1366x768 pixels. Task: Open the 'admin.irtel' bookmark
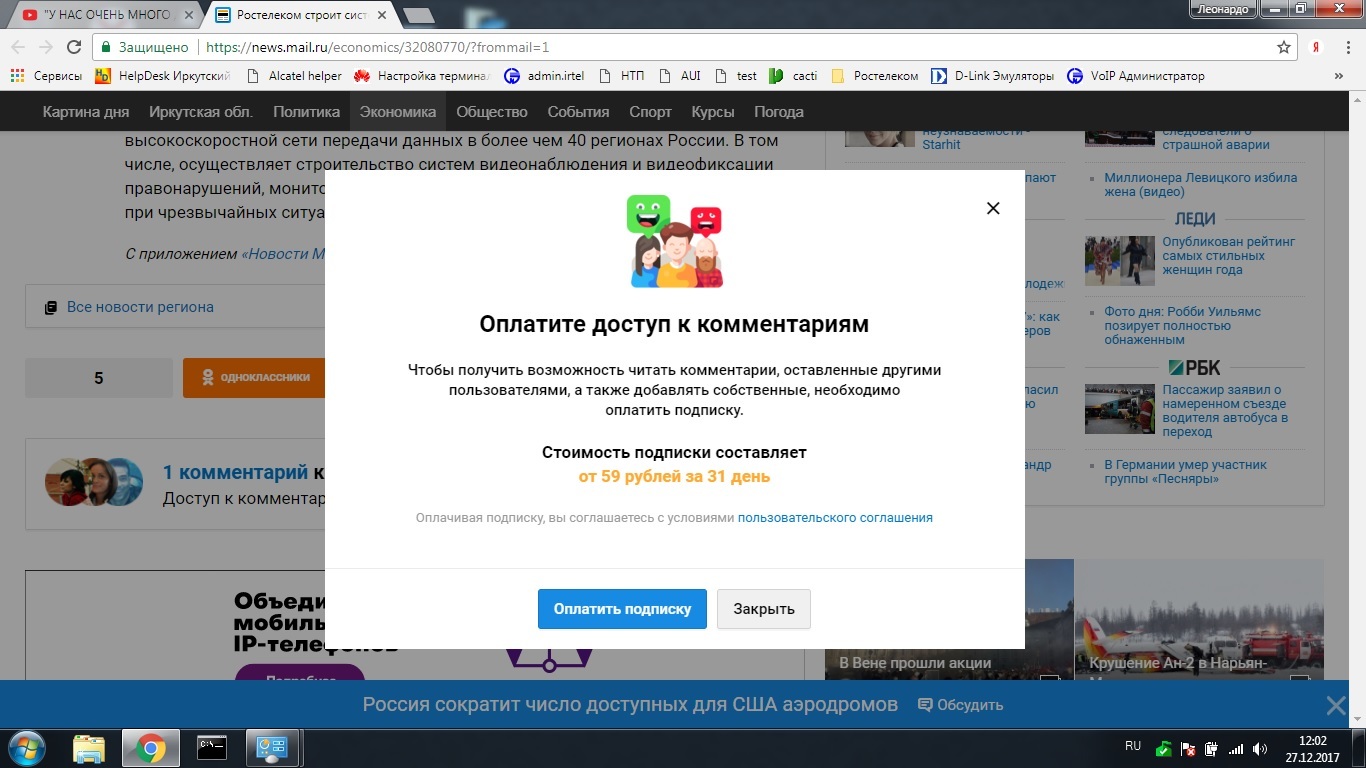tap(545, 75)
